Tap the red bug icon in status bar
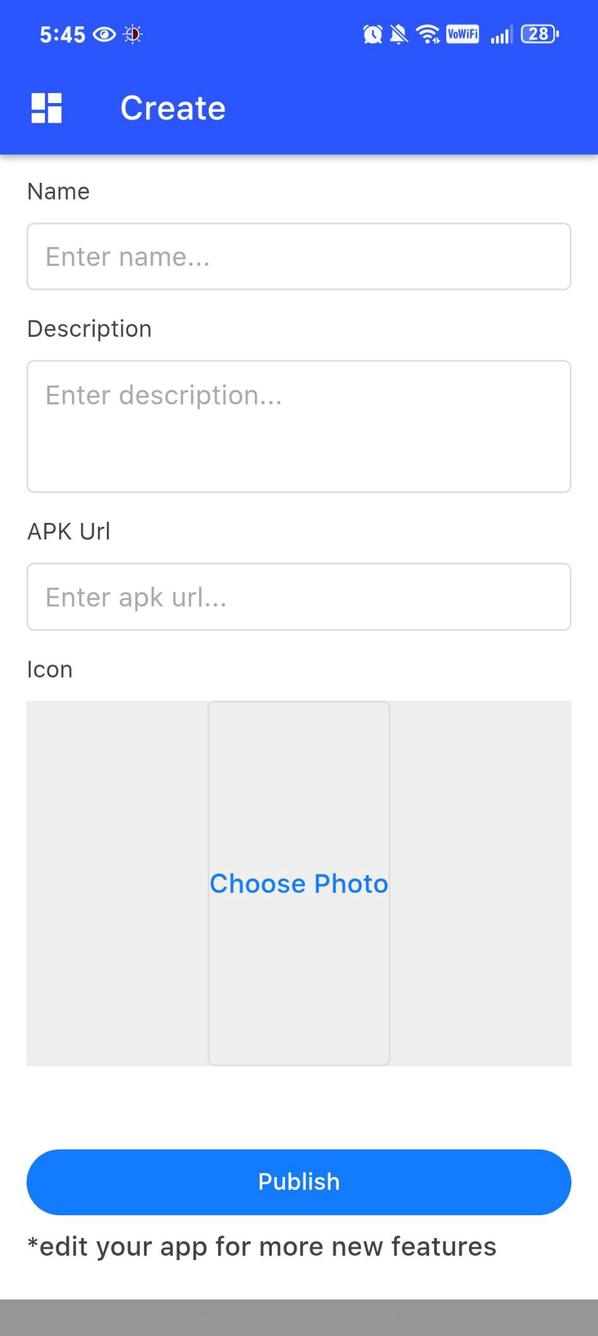The width and height of the screenshot is (598, 1336). (x=132, y=35)
